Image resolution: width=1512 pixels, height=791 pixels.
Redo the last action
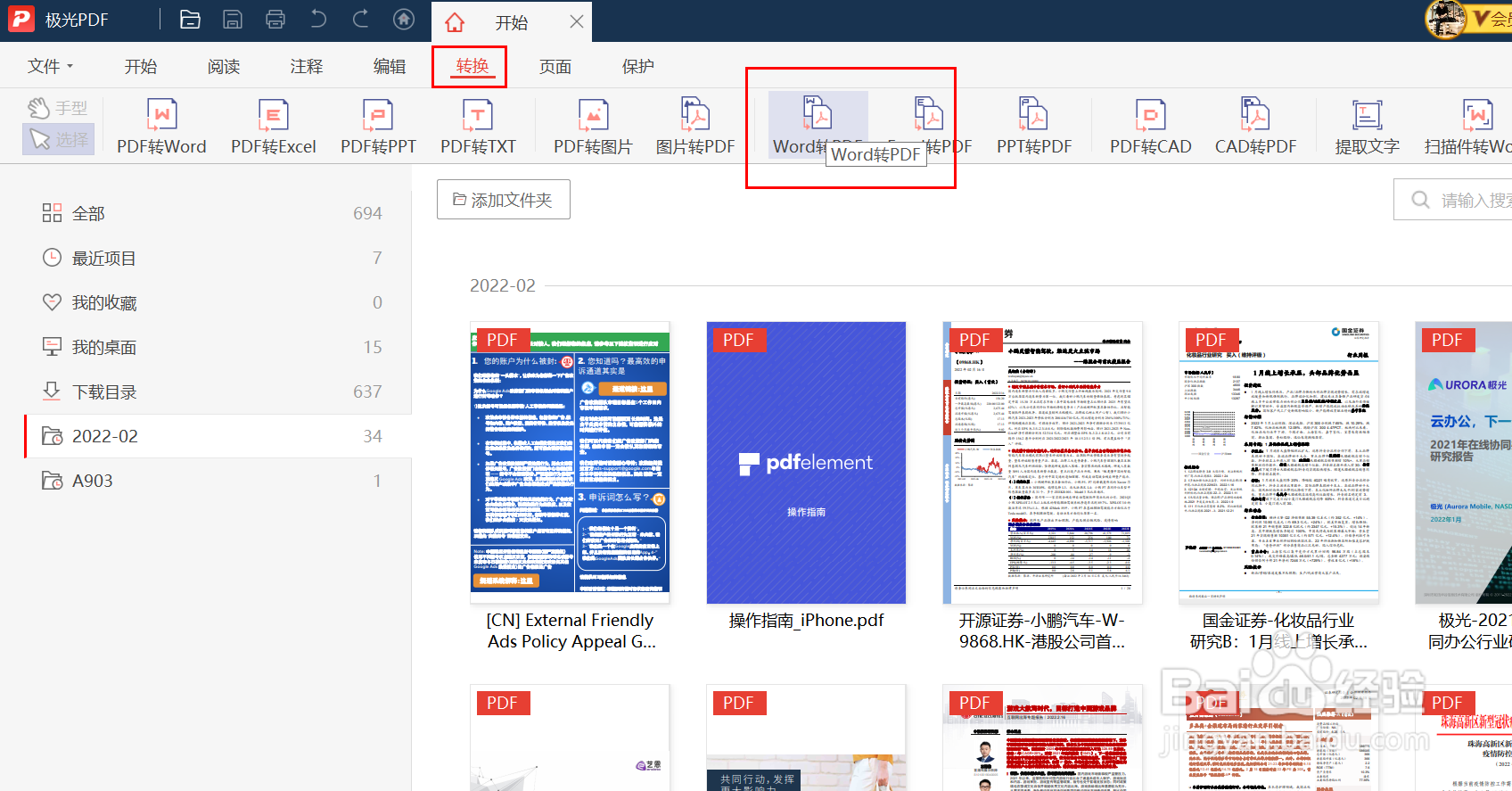coord(360,20)
